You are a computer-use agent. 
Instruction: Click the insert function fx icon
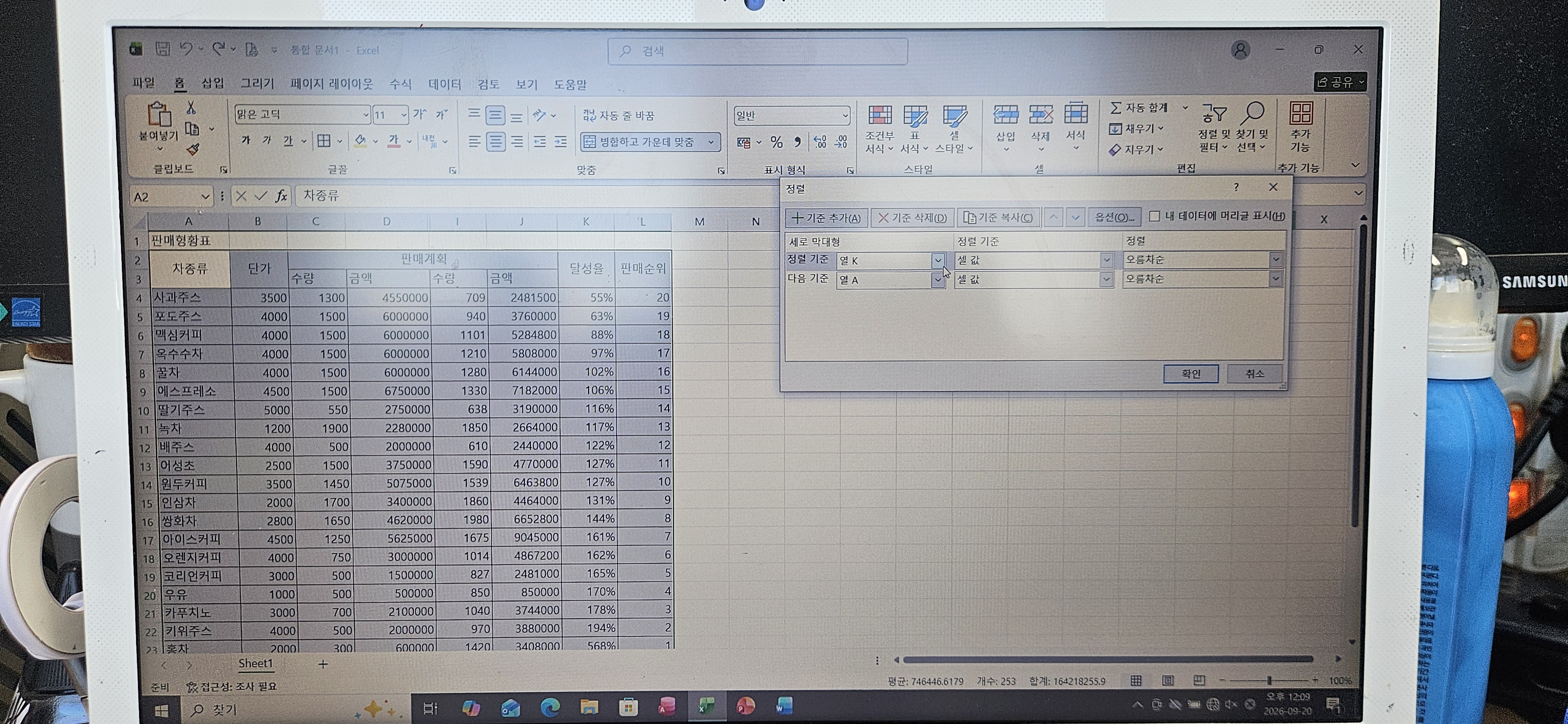(281, 196)
